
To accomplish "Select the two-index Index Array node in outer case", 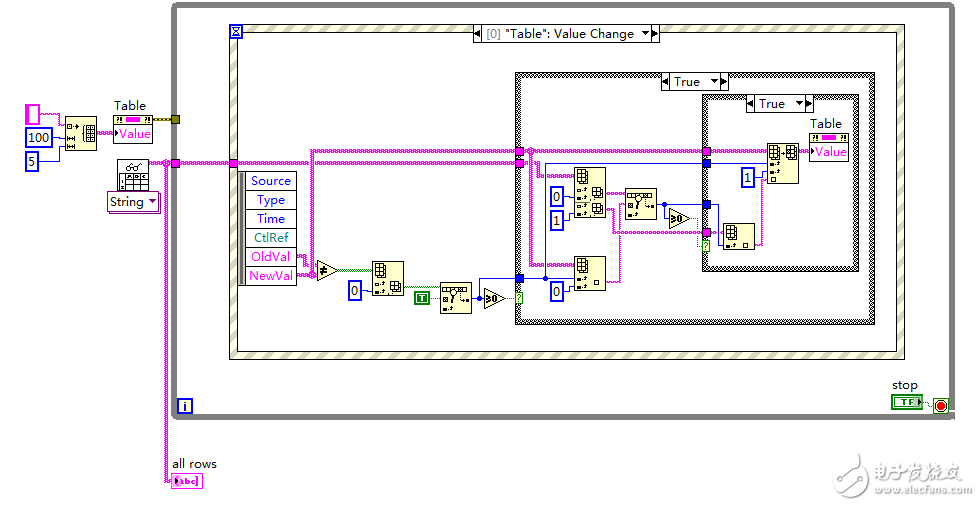I will [x=589, y=193].
